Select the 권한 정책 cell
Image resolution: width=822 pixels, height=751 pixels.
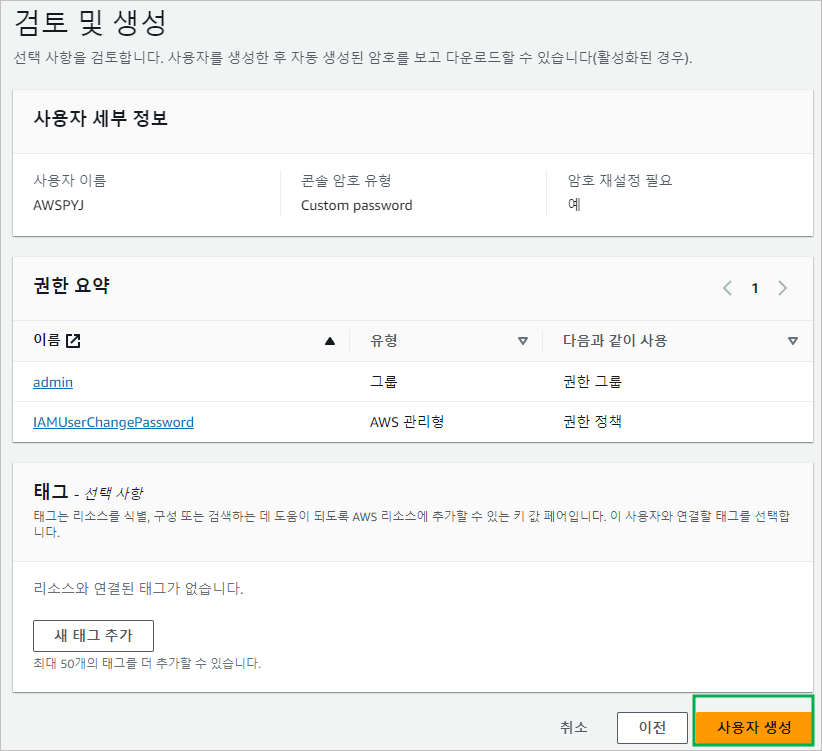pyautogui.click(x=592, y=422)
